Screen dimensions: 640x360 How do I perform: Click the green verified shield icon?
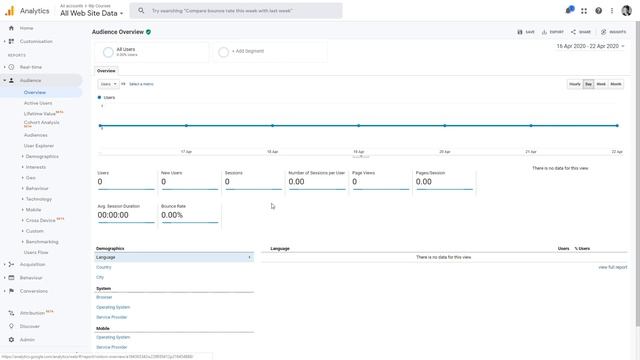(x=149, y=32)
